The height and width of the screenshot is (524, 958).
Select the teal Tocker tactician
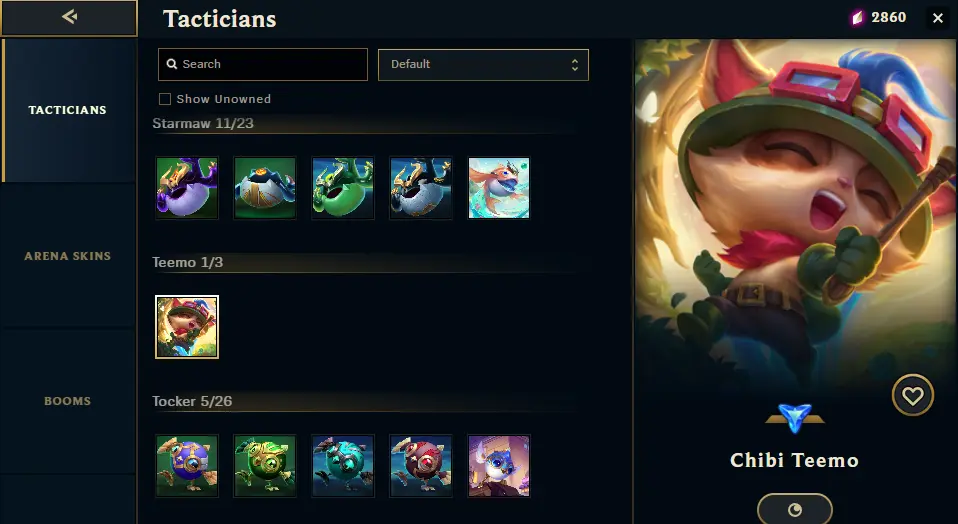(343, 465)
